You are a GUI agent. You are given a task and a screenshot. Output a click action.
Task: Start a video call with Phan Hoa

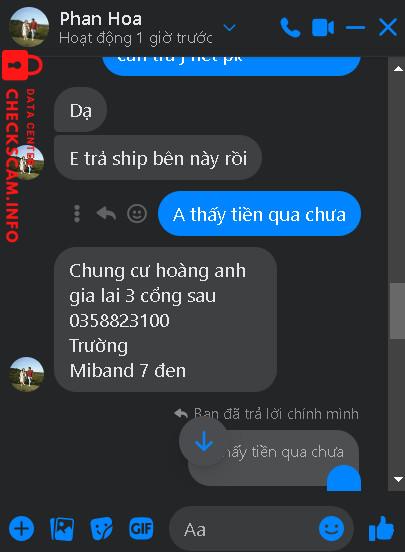[323, 27]
